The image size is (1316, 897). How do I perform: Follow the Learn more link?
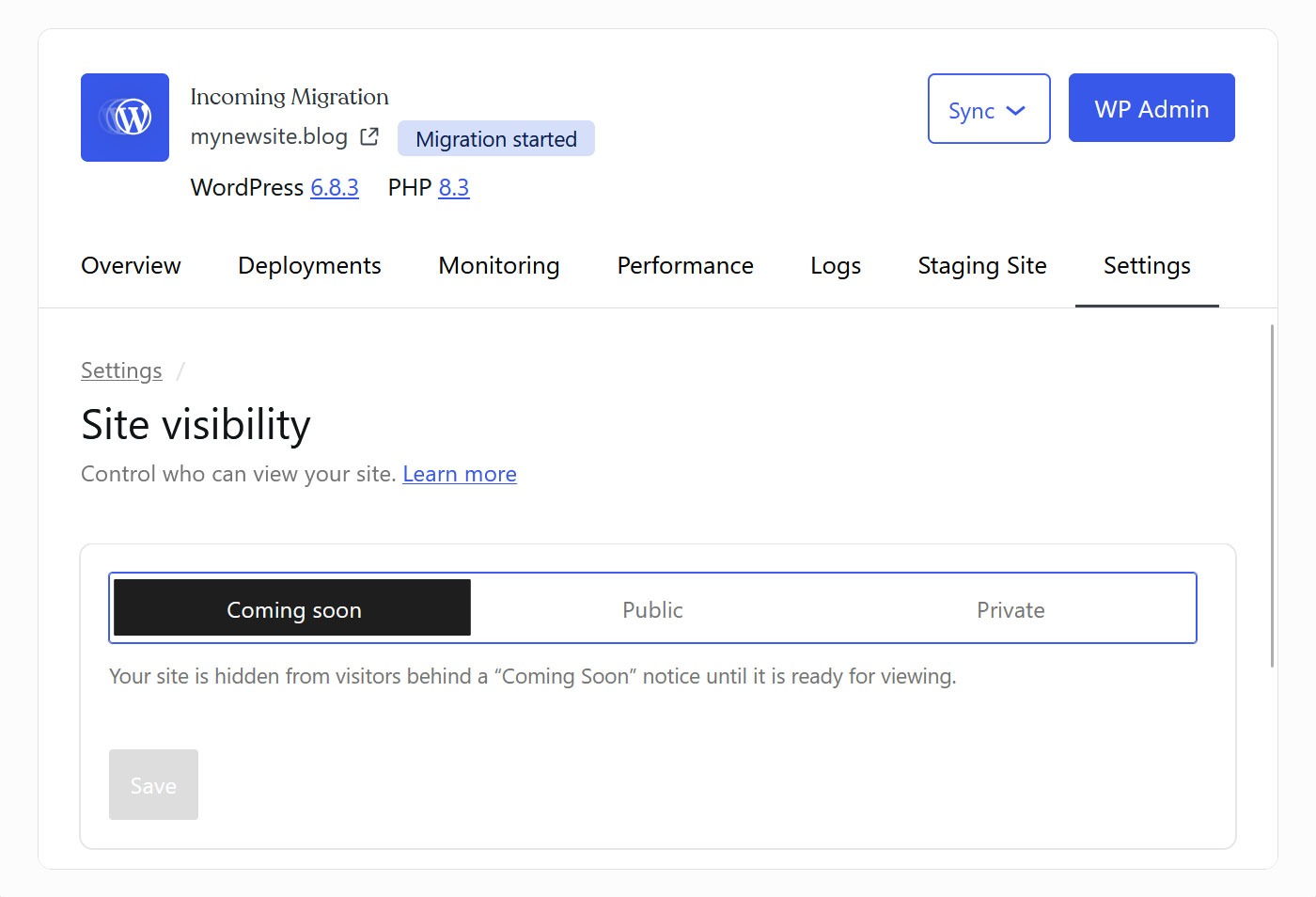click(x=459, y=474)
